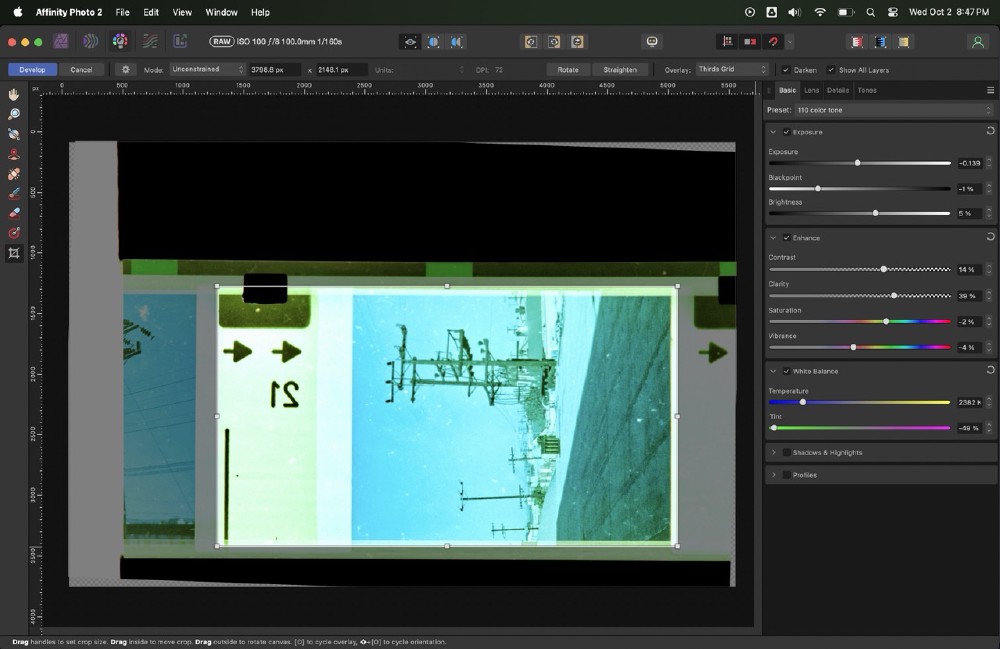Select the Red Eye Removal tool
The image size is (1000, 649).
(13, 154)
